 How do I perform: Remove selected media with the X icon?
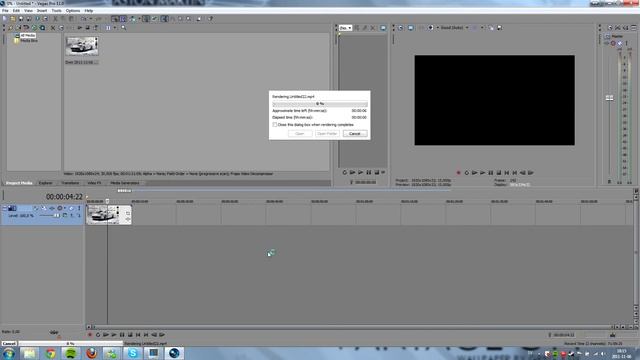pyautogui.click(x=53, y=28)
